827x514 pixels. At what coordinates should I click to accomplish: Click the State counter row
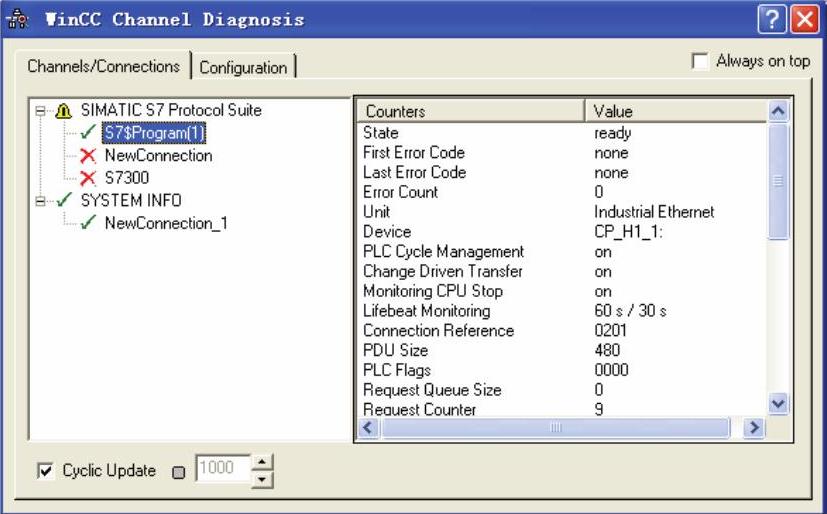[562, 133]
